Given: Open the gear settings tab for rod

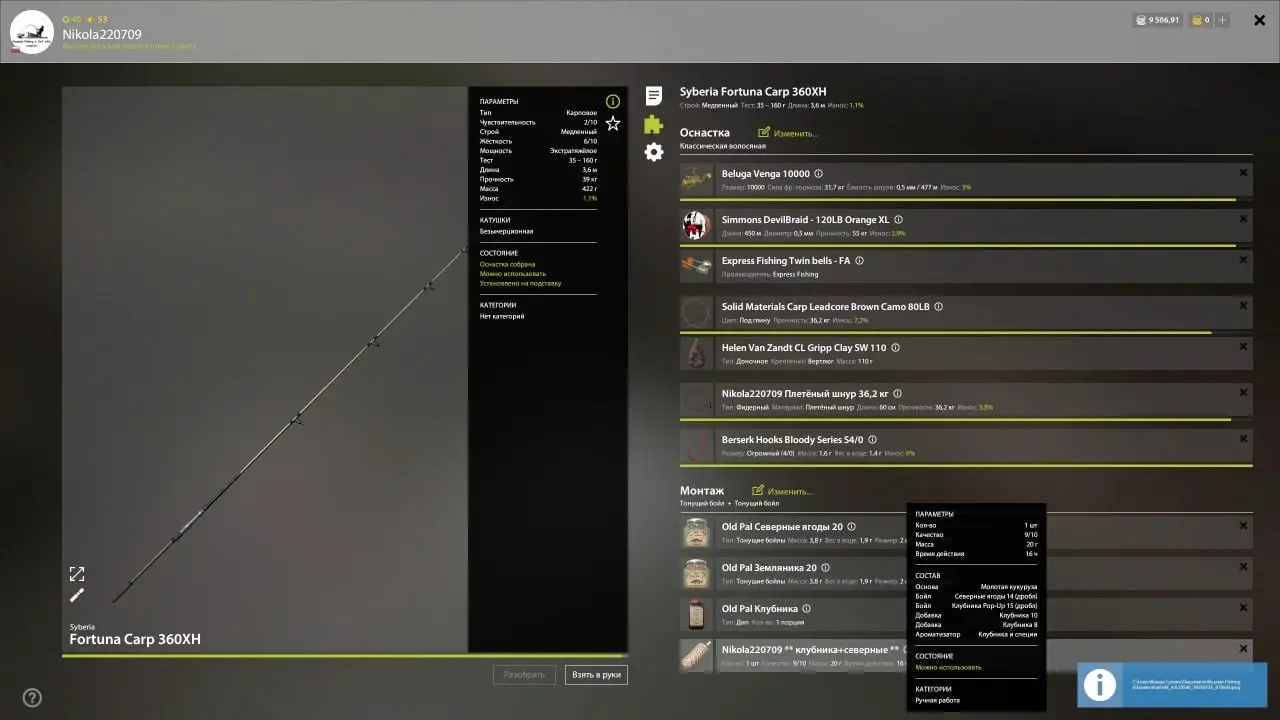Looking at the screenshot, I should [653, 152].
